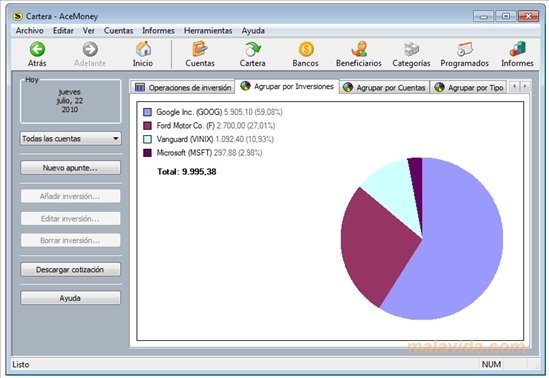This screenshot has height=378, width=549.
Task: Open the Ayuda menu in menu bar
Action: (x=253, y=31)
